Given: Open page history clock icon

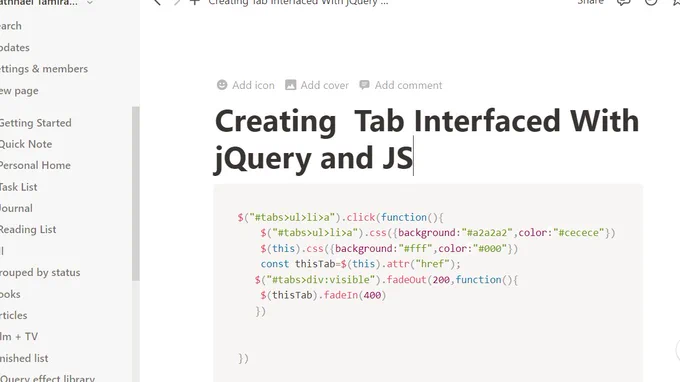Looking at the screenshot, I should [651, 2].
